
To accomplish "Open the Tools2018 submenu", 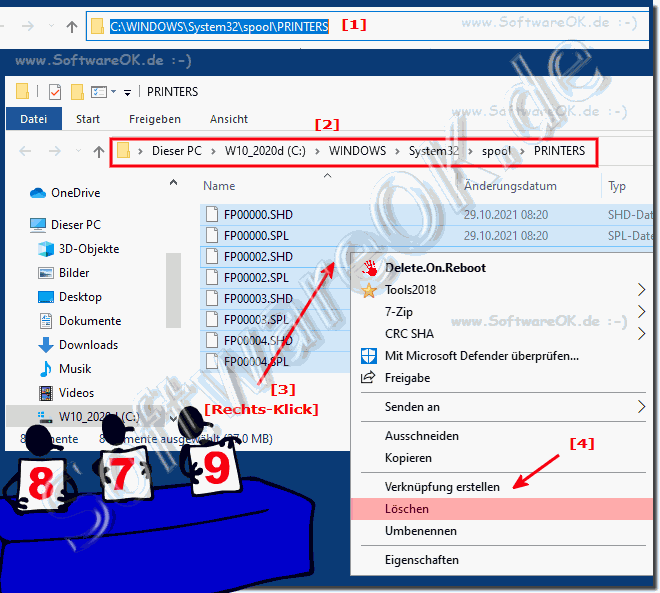I will coord(502,290).
